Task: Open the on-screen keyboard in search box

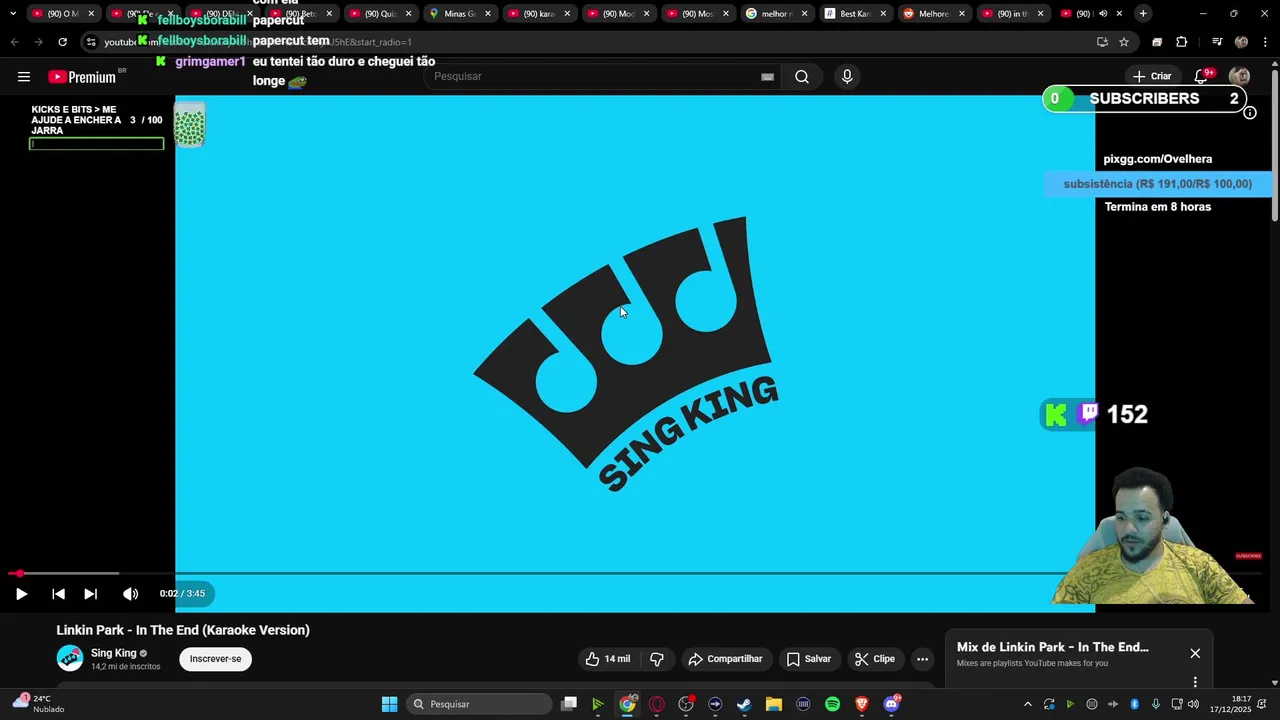Action: [x=767, y=77]
